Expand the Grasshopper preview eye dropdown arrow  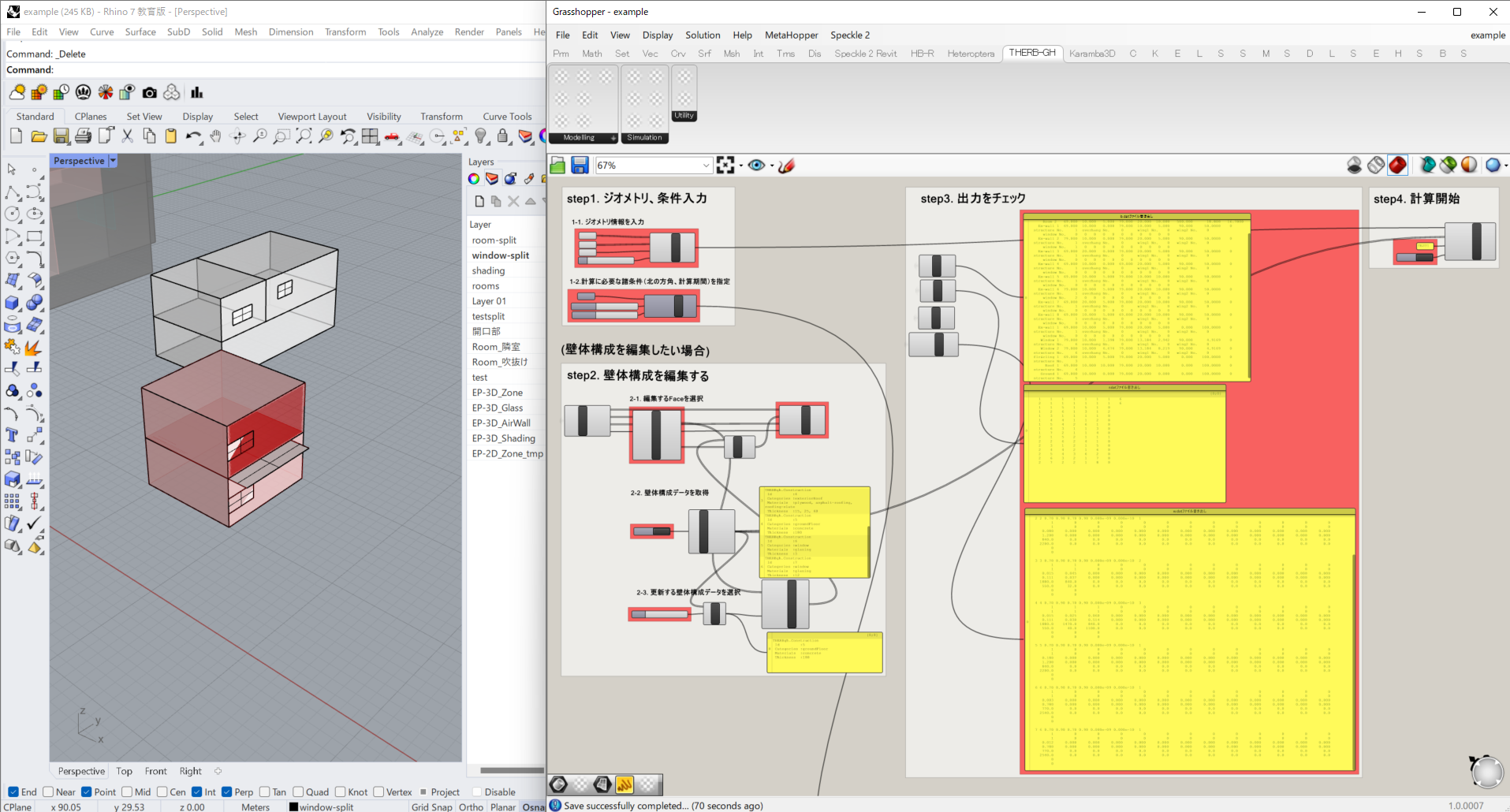[771, 166]
